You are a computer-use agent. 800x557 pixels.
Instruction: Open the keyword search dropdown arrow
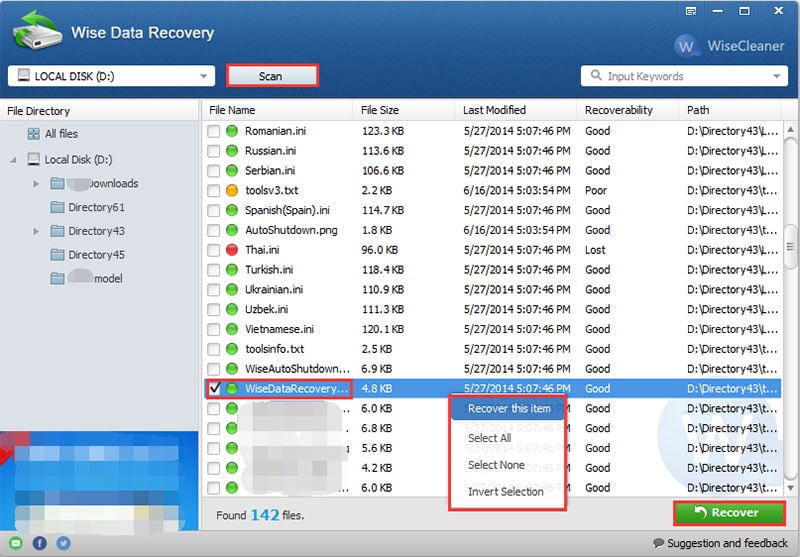coord(777,77)
